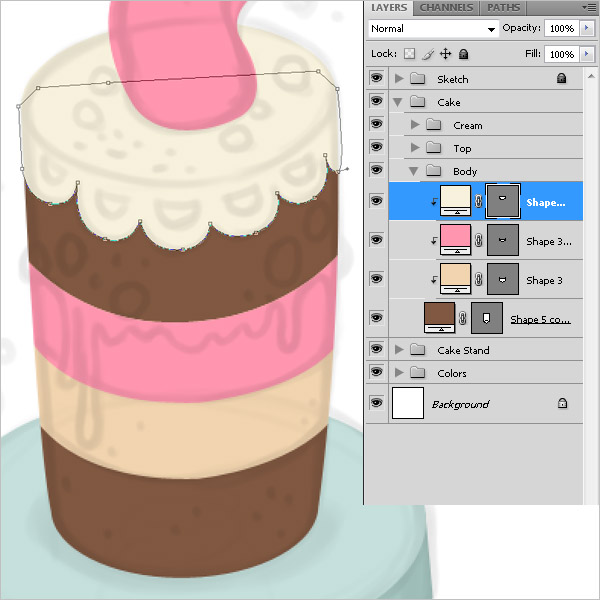Click the white Background layer thumbnail

tap(408, 403)
